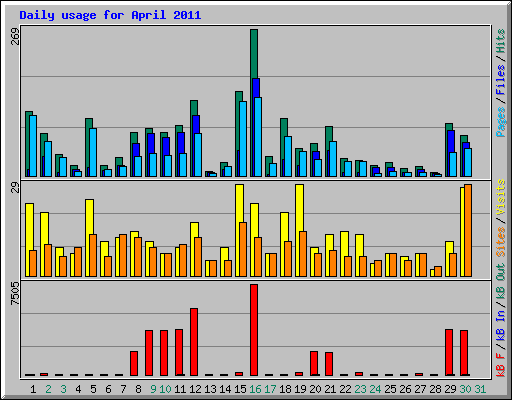Click the red 'kB F' legend label
512x400 pixels.
point(500,365)
